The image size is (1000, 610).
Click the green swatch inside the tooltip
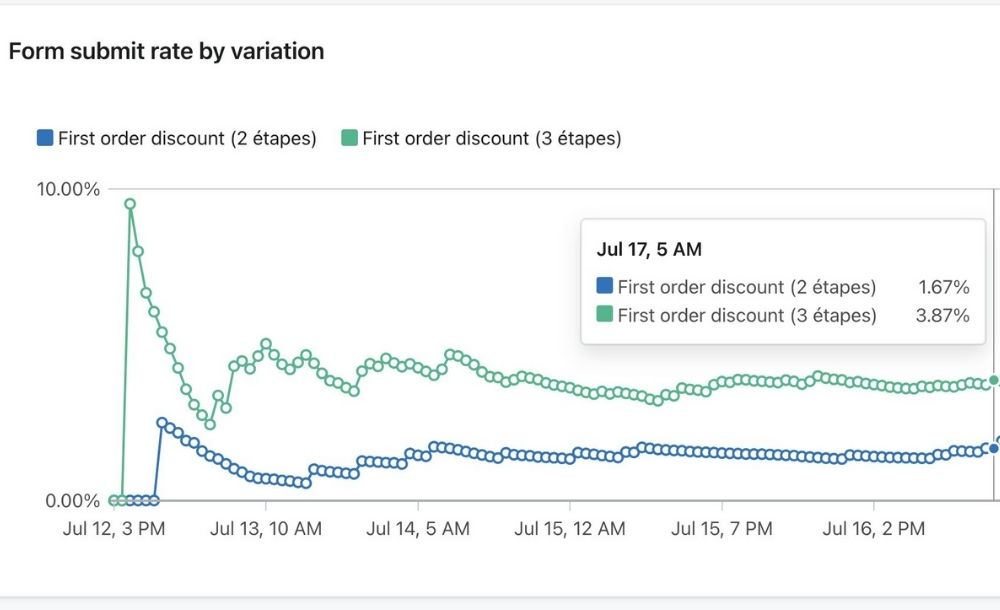604,315
